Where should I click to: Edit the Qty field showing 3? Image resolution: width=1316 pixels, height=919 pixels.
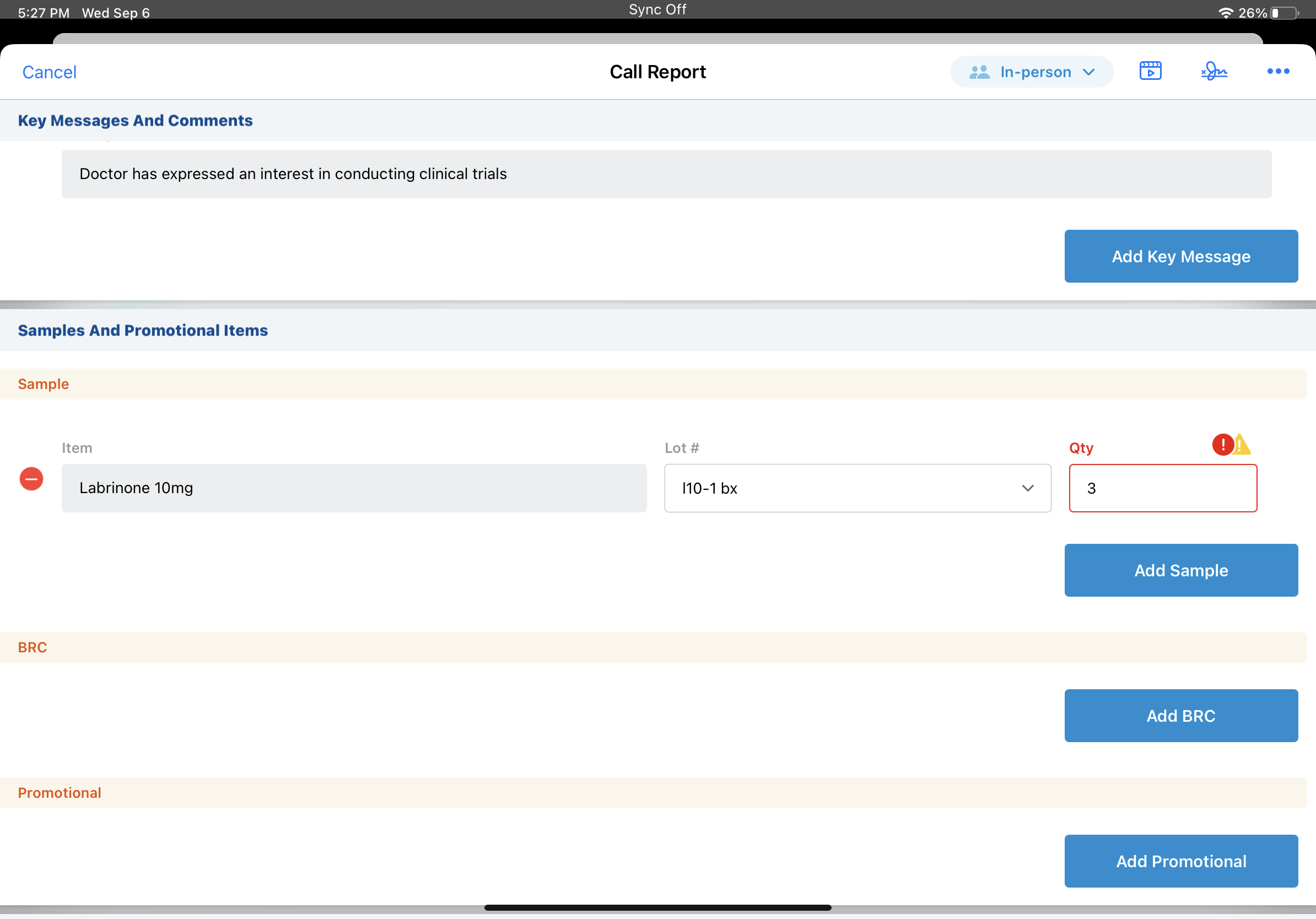click(1162, 488)
